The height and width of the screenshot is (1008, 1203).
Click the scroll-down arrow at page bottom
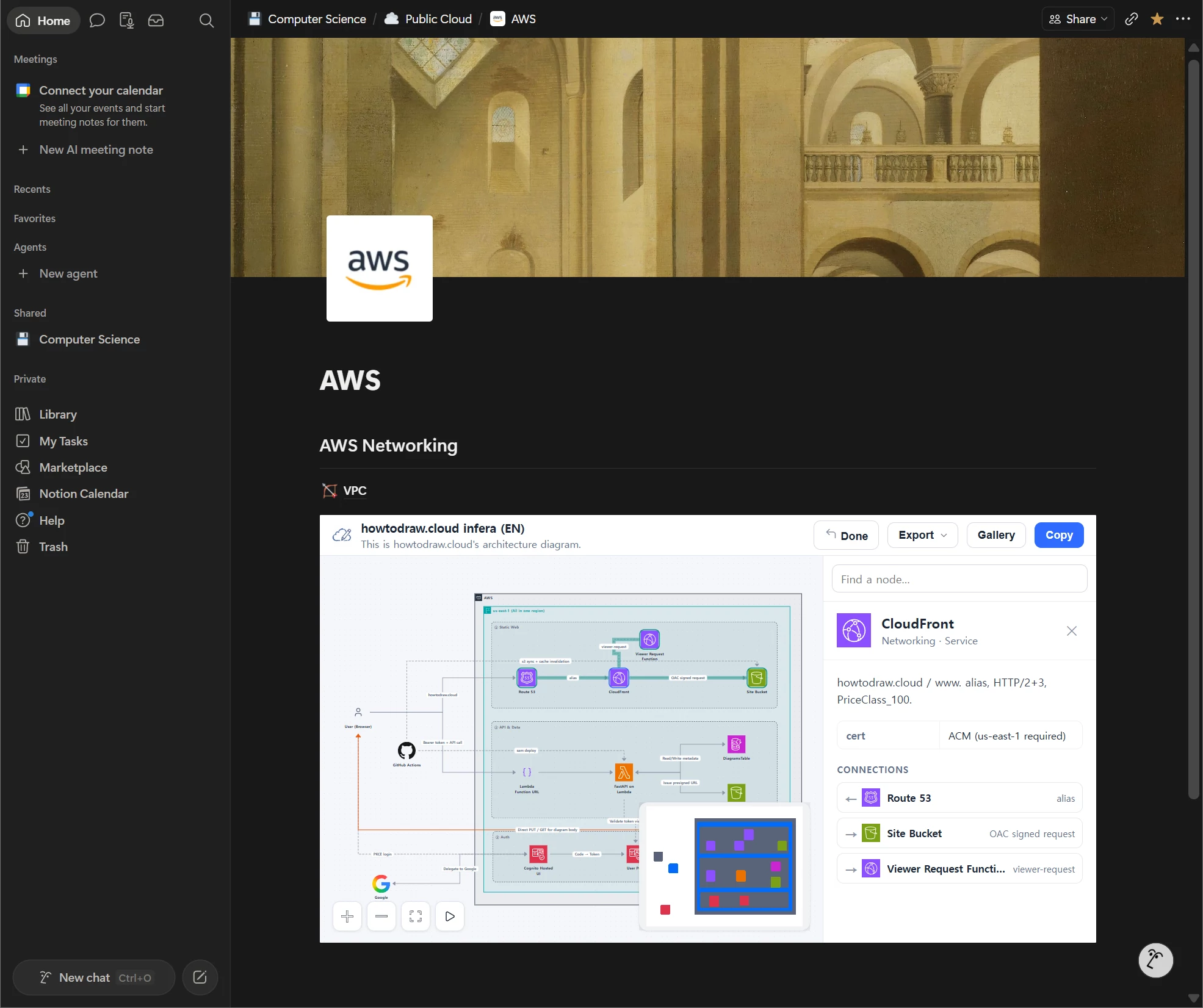(1193, 998)
